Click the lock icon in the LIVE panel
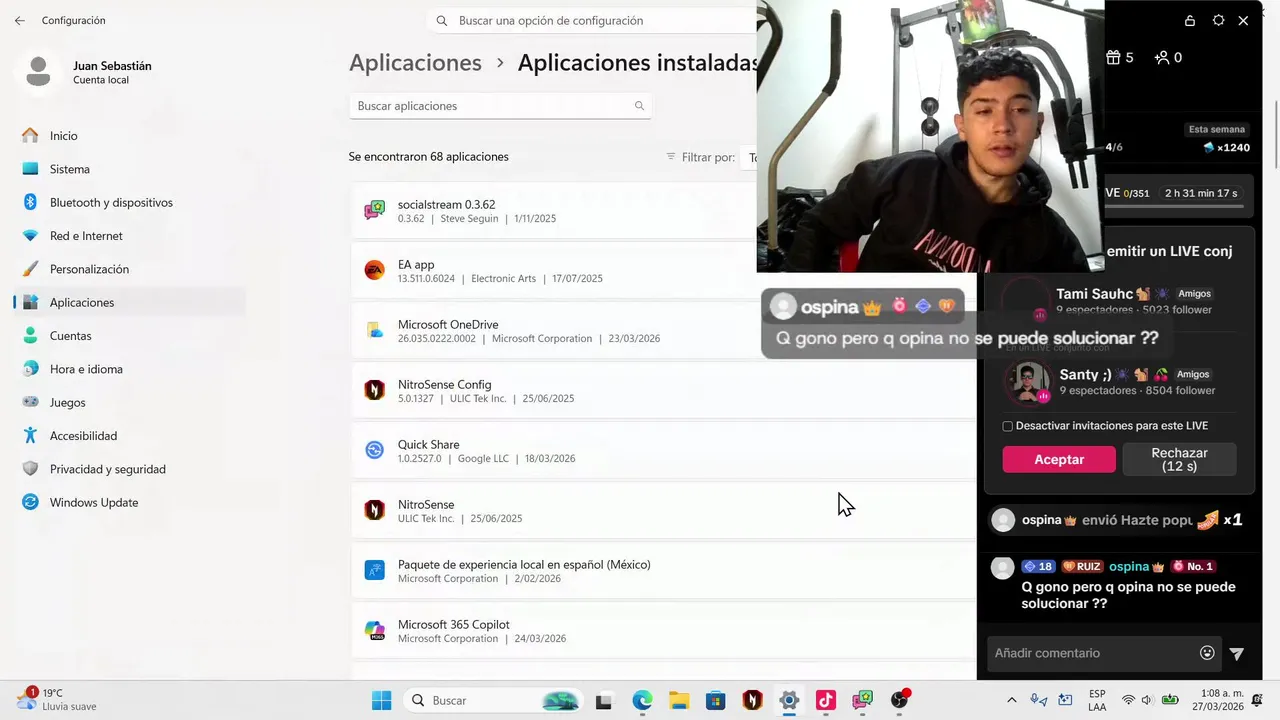 (1190, 20)
